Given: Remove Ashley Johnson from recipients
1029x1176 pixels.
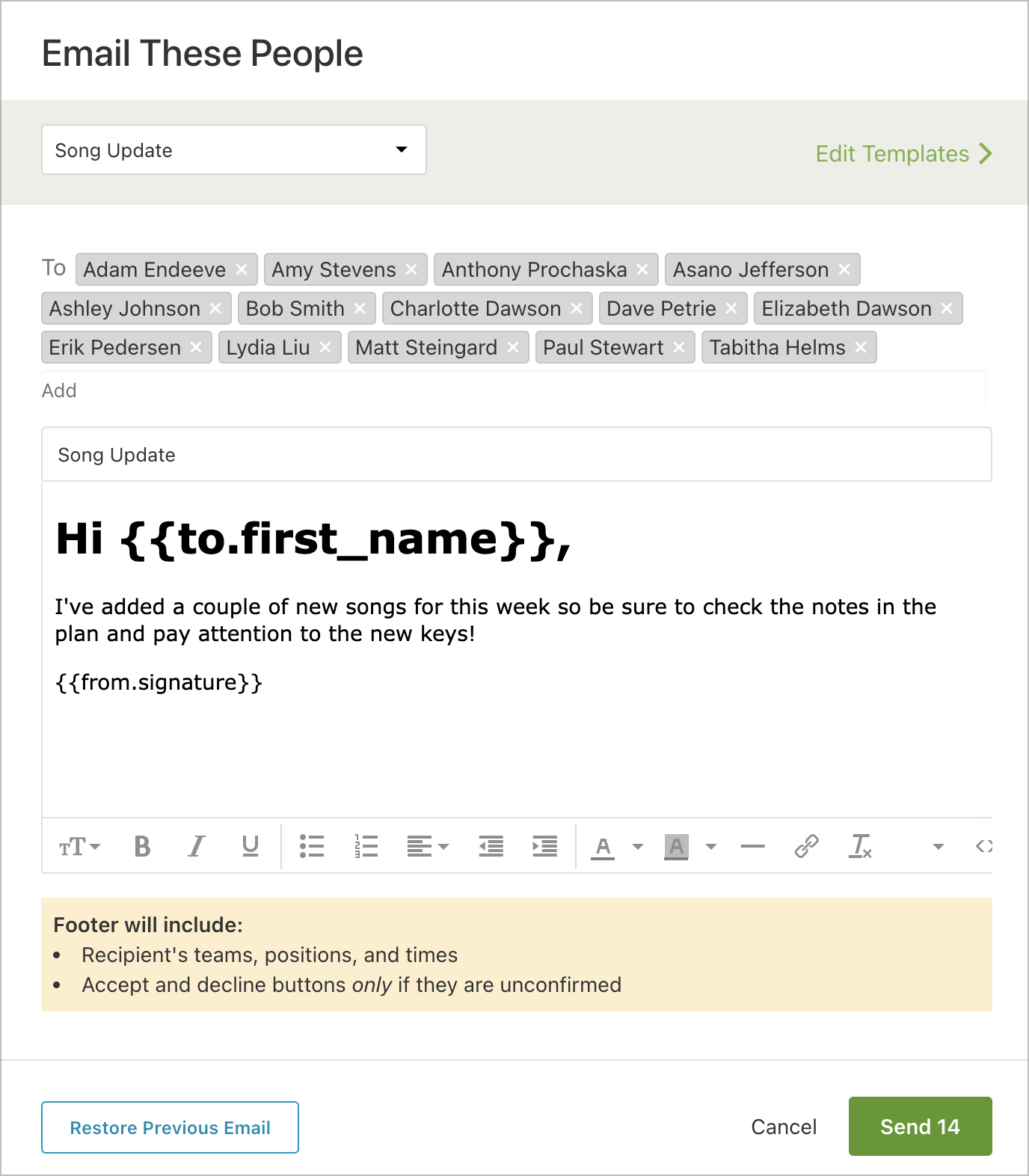Looking at the screenshot, I should [x=215, y=308].
